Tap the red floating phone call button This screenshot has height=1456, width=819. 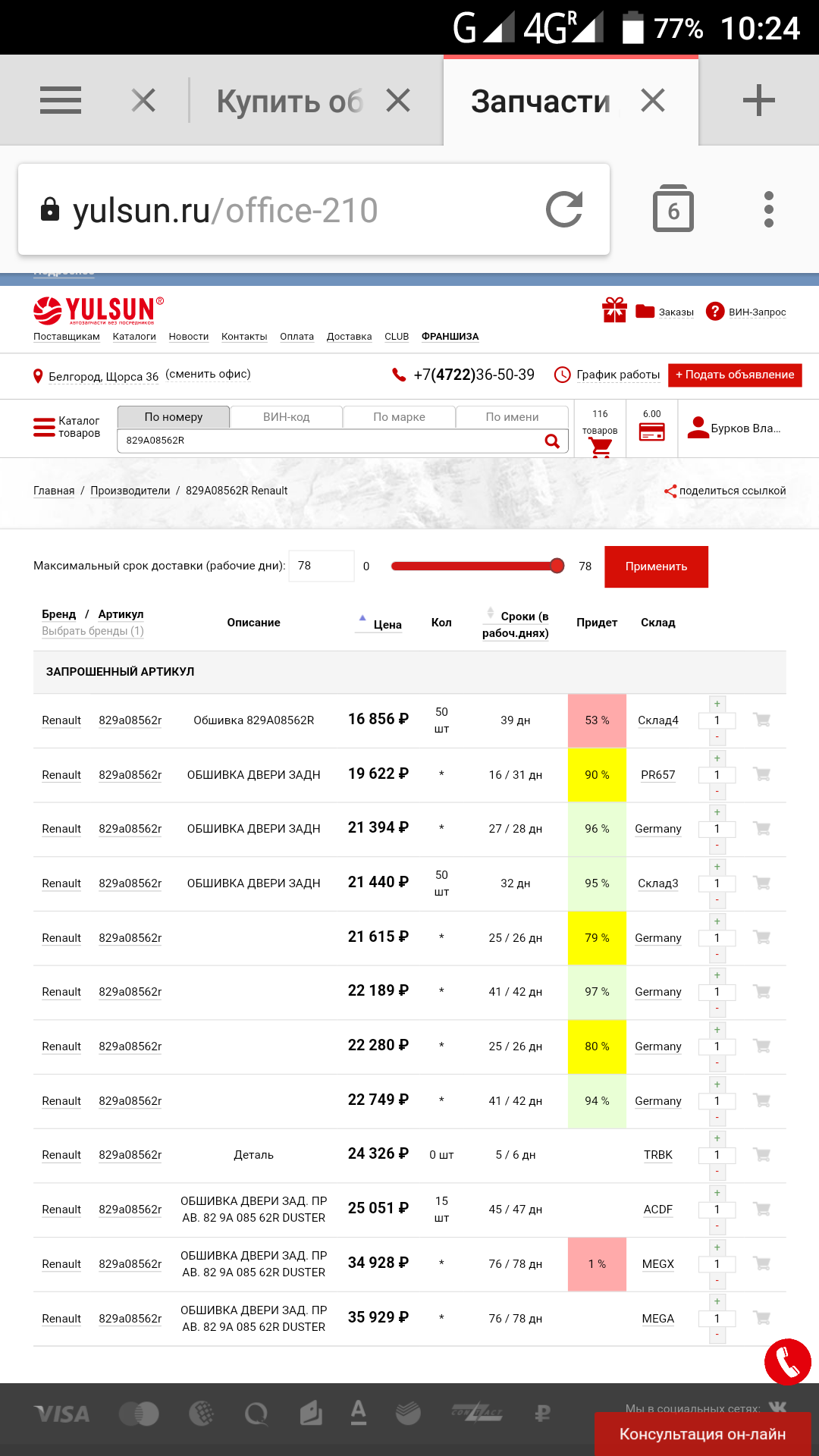pyautogui.click(x=788, y=1362)
